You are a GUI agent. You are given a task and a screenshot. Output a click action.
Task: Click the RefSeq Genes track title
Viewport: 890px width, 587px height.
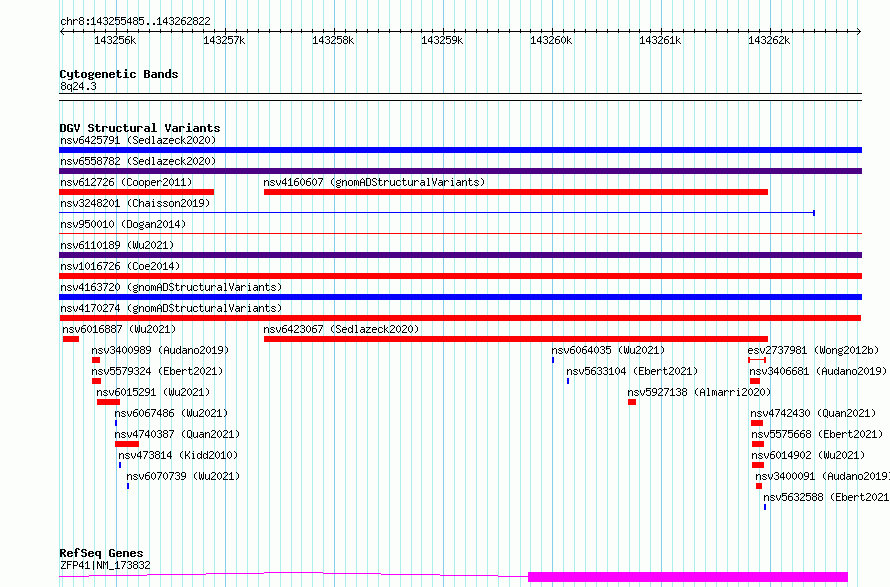102,554
